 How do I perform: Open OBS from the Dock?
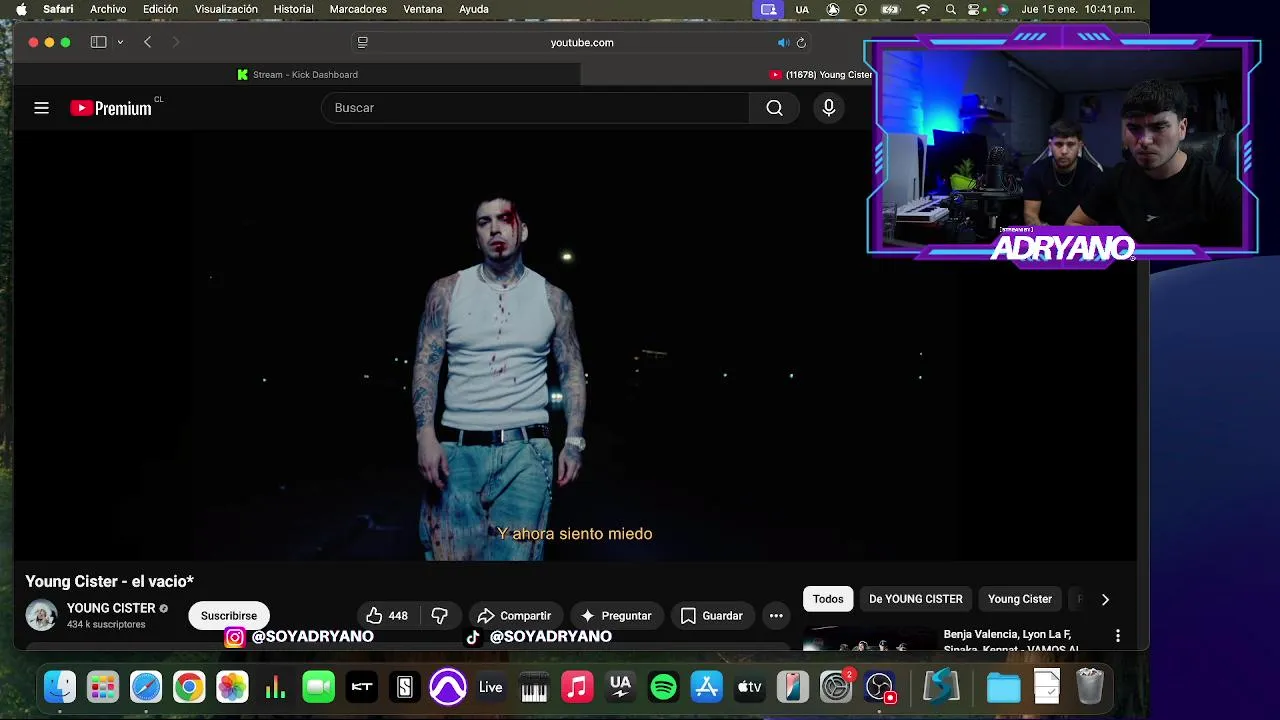880,687
